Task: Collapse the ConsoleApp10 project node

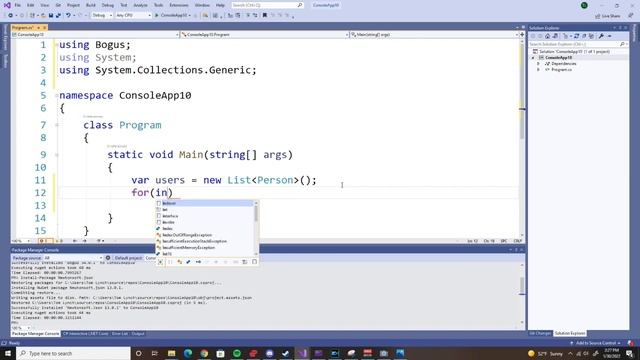Action: point(533,58)
